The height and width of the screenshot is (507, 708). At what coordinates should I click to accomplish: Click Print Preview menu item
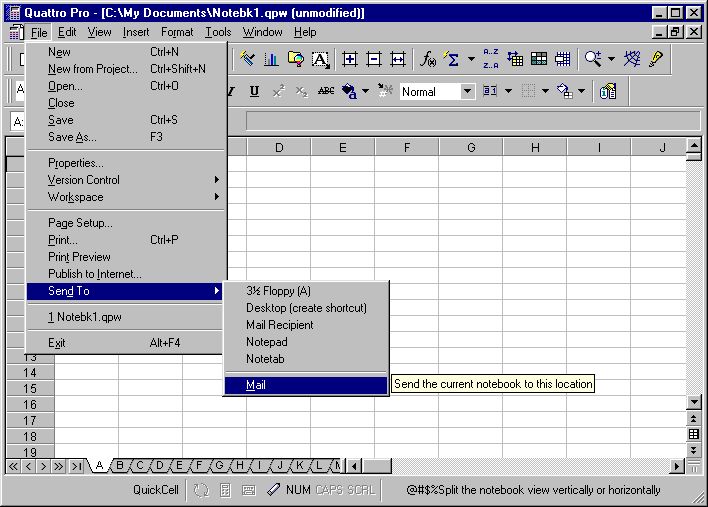(126, 257)
